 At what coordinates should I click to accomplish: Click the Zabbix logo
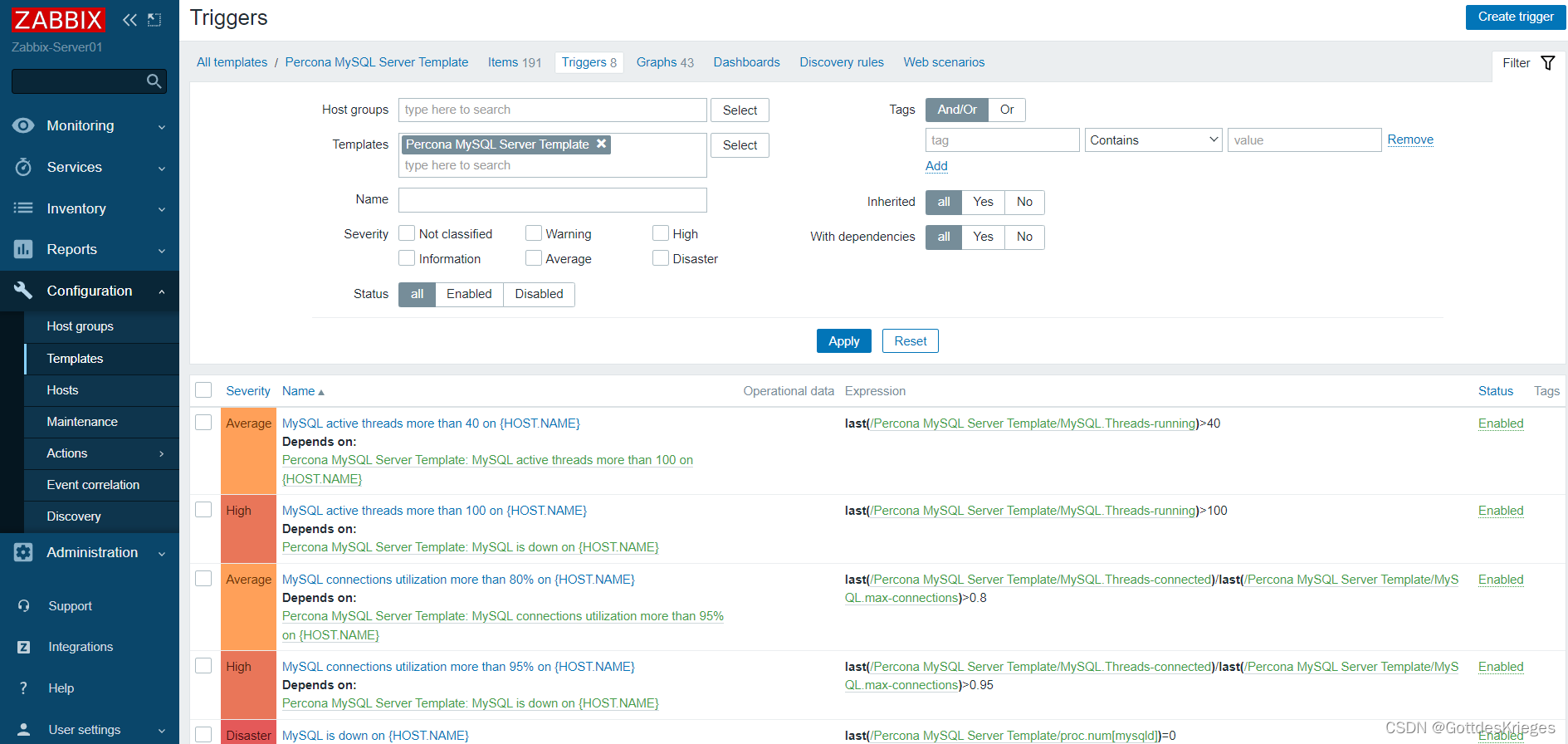58,20
